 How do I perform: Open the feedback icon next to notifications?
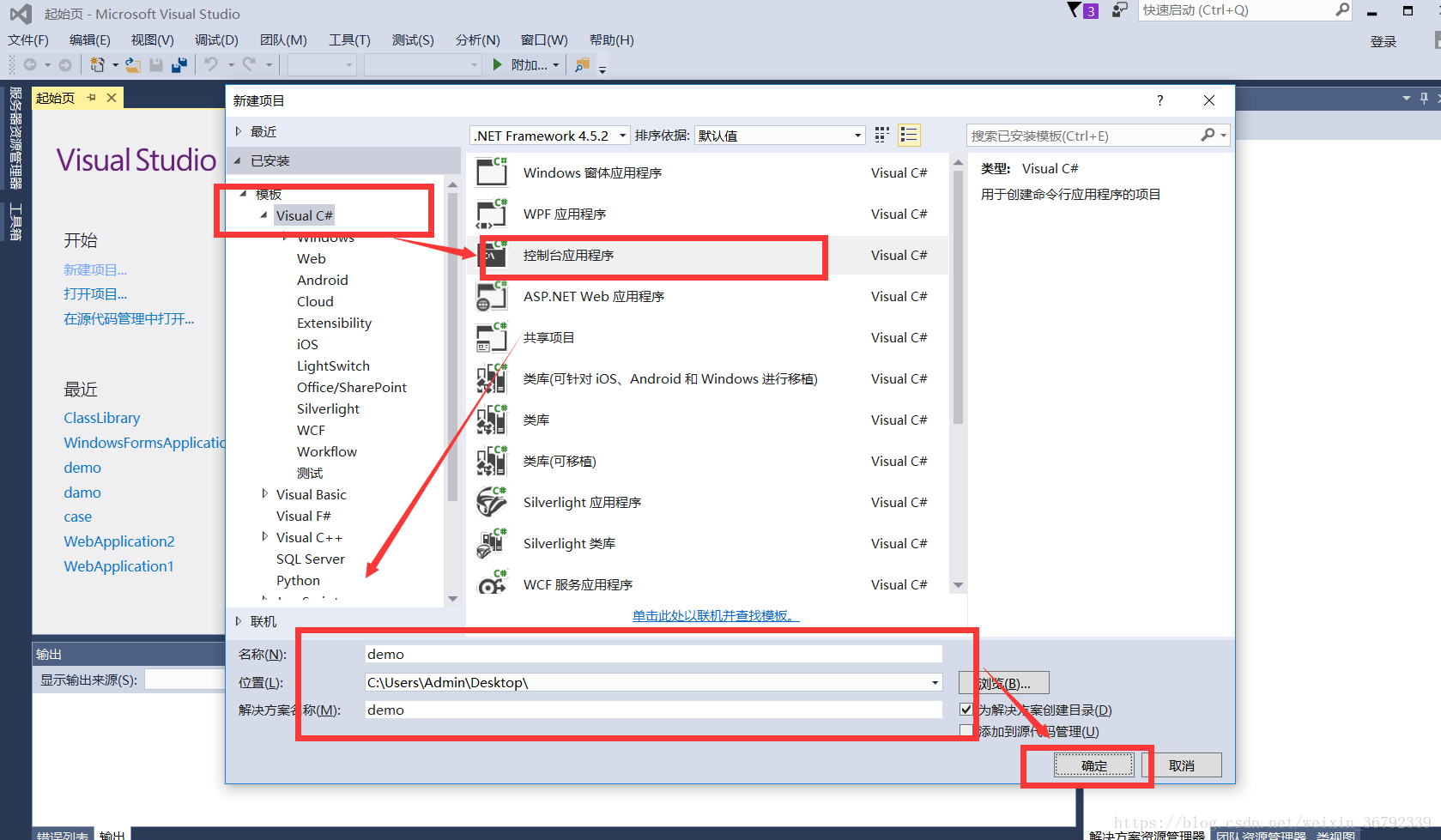(x=1119, y=10)
